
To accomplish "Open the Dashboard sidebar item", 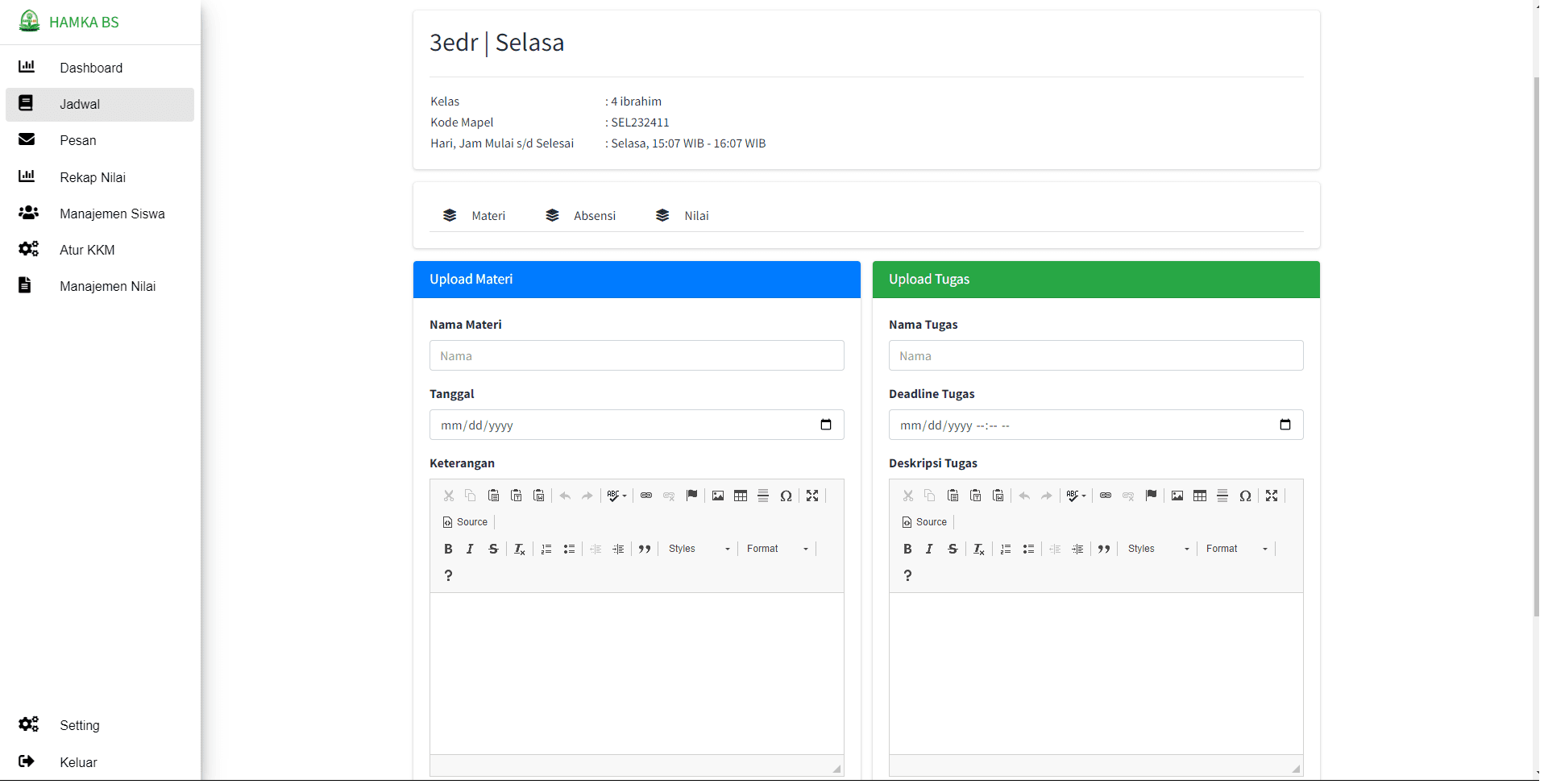I will 100,68.
